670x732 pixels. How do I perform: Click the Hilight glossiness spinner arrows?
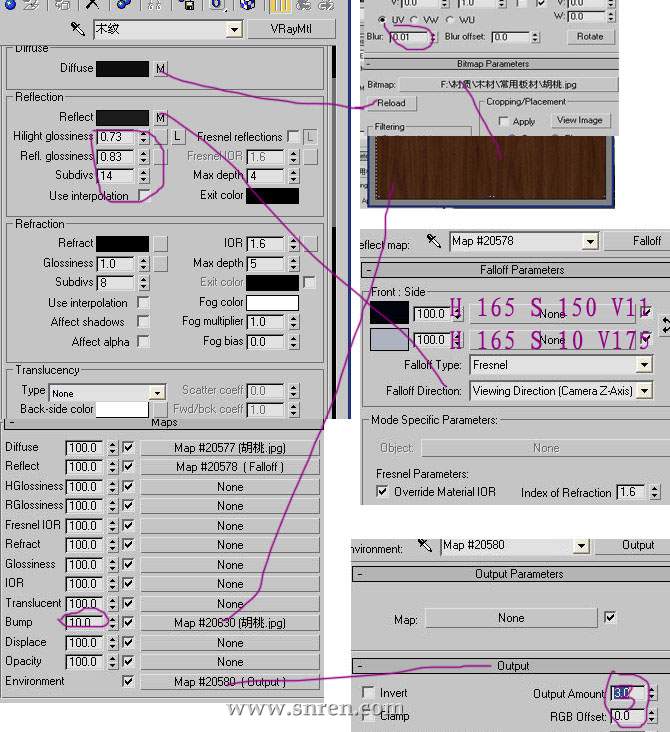point(144,137)
